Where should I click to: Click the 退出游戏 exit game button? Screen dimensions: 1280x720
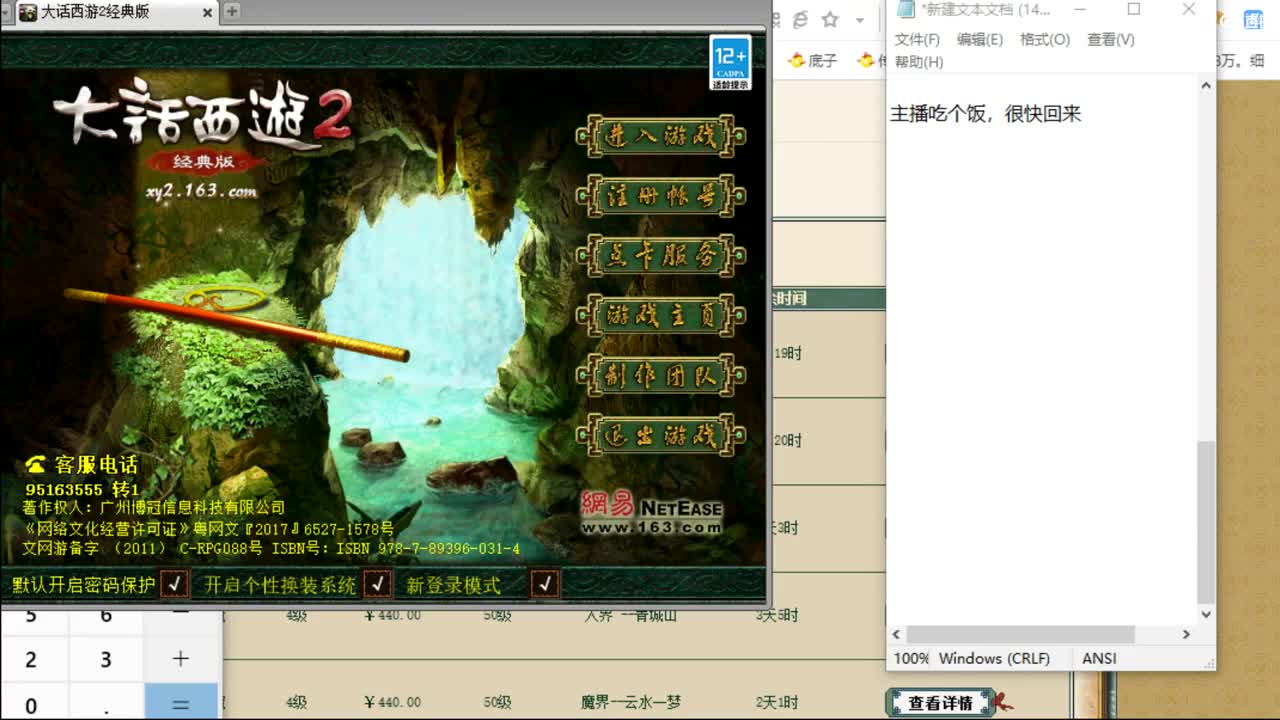[661, 435]
